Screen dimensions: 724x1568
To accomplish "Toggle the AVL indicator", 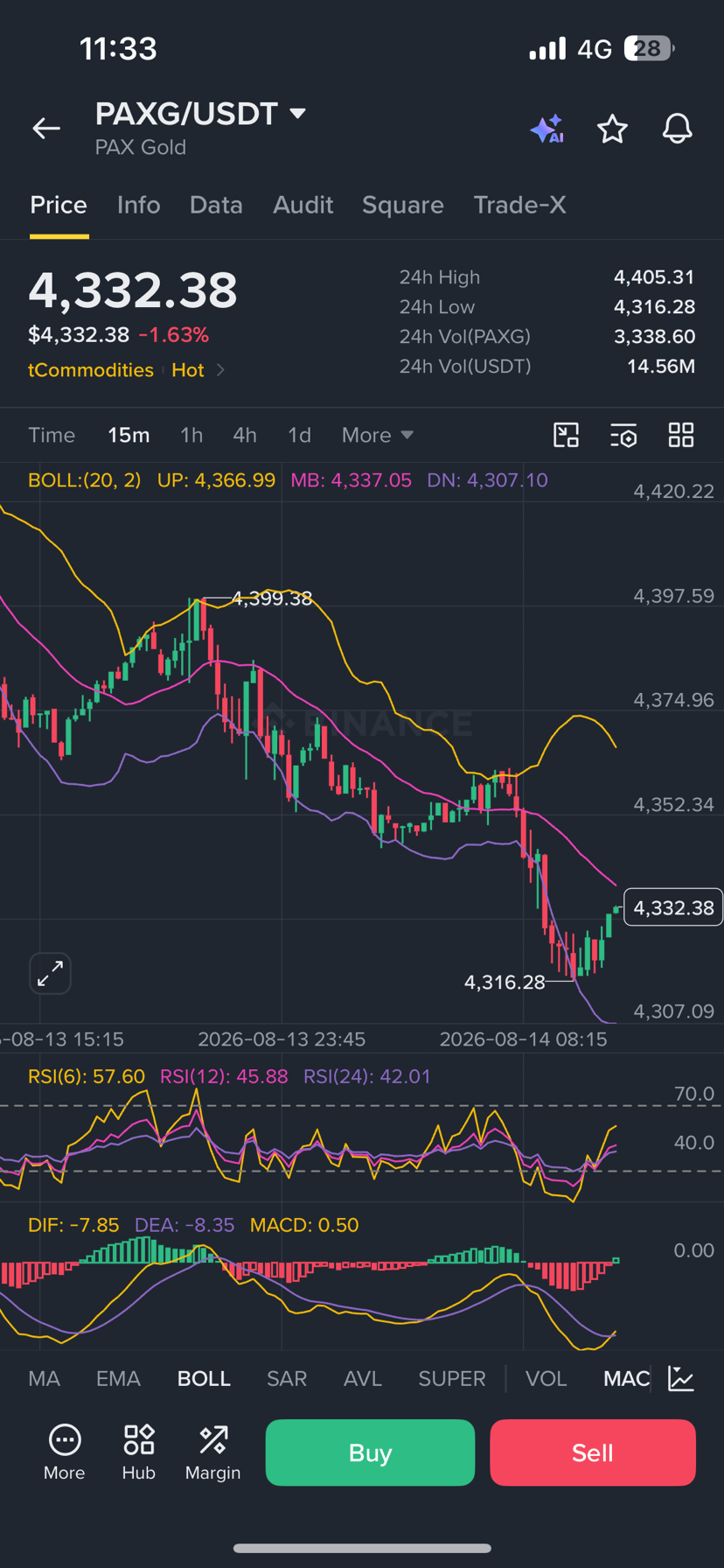I will [x=363, y=1378].
